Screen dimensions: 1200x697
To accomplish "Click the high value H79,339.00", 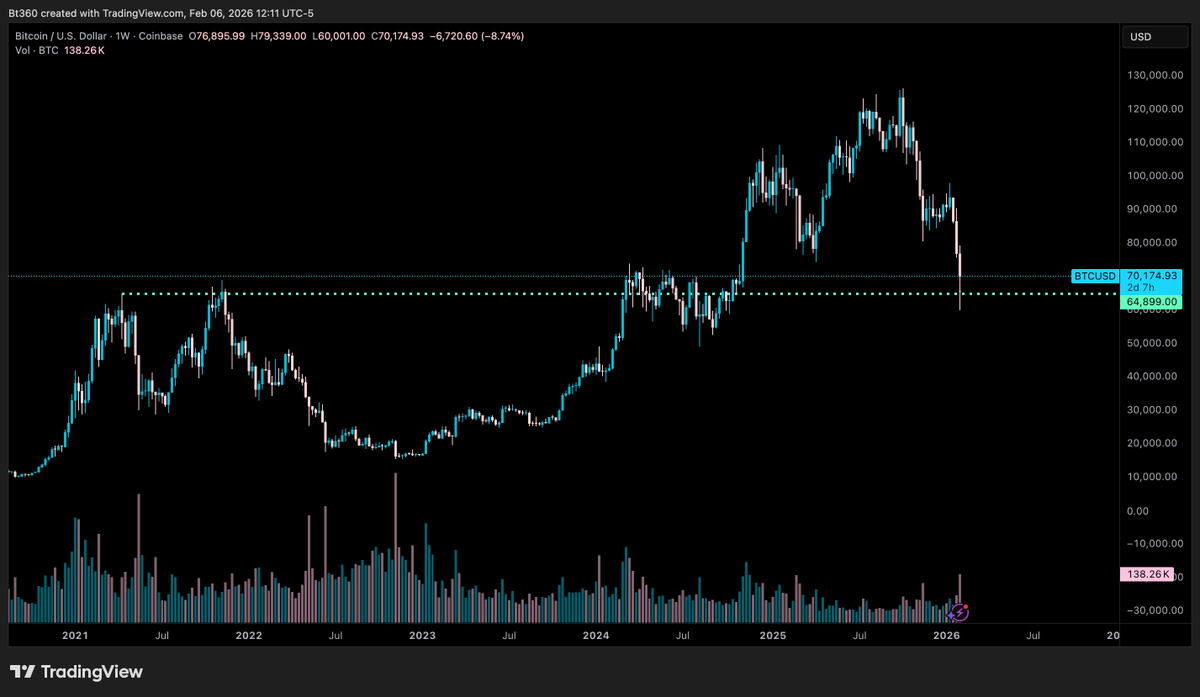I will tap(278, 36).
